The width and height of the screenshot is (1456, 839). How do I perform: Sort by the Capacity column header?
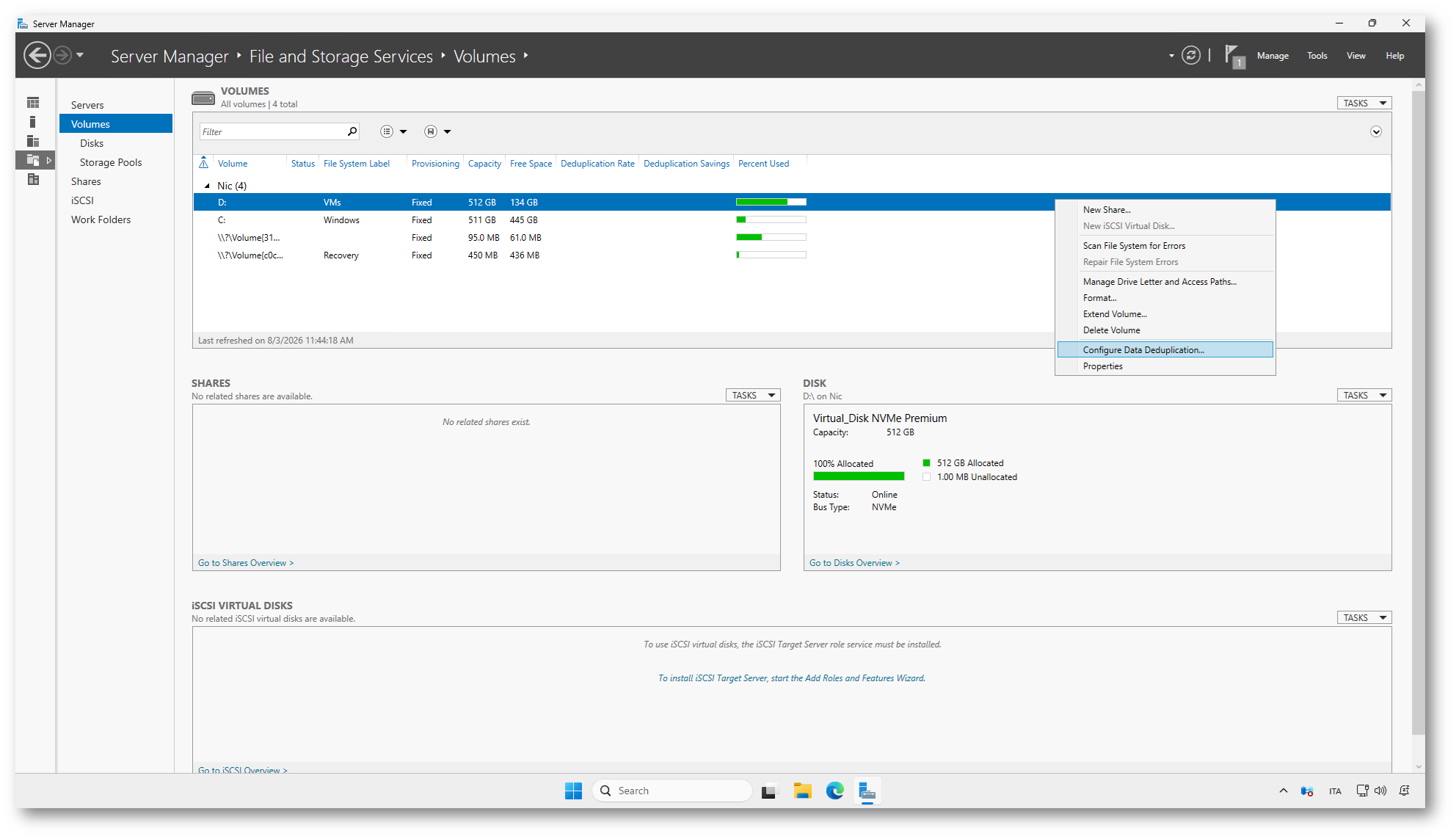484,164
